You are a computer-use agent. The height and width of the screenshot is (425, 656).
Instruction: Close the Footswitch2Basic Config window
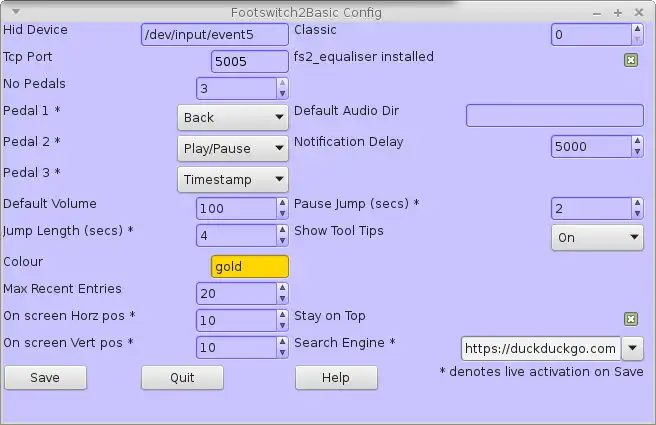pos(639,13)
